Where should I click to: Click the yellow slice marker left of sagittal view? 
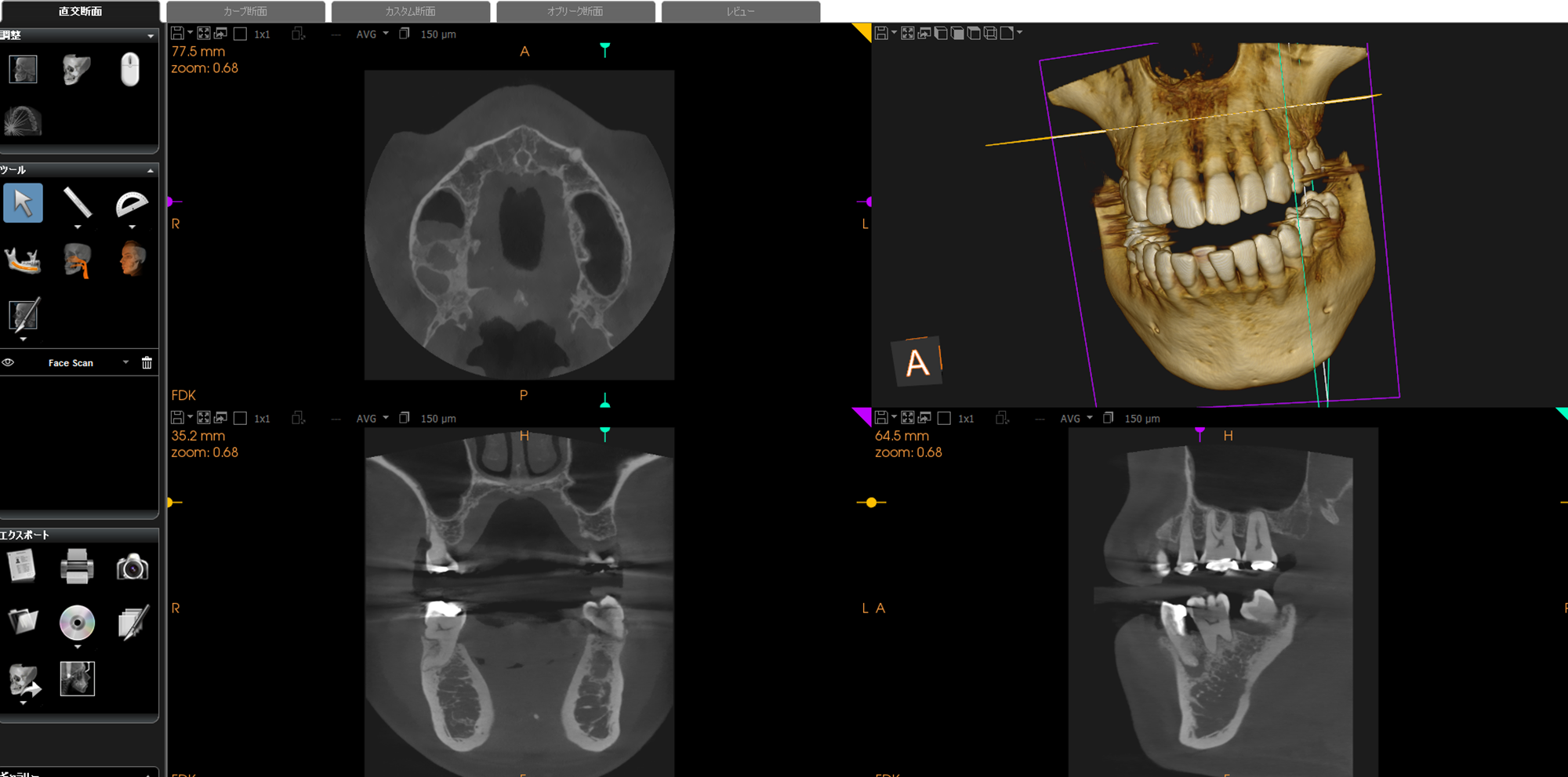[x=871, y=503]
